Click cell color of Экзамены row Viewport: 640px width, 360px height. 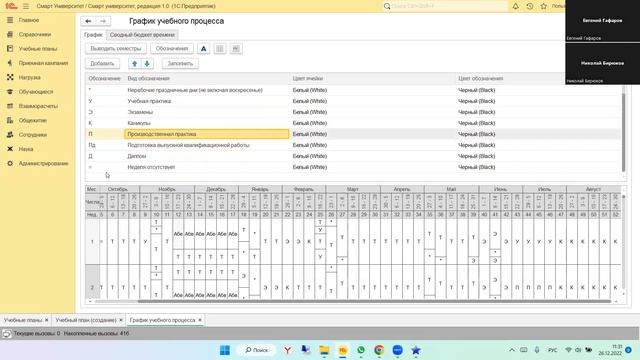[x=372, y=112]
